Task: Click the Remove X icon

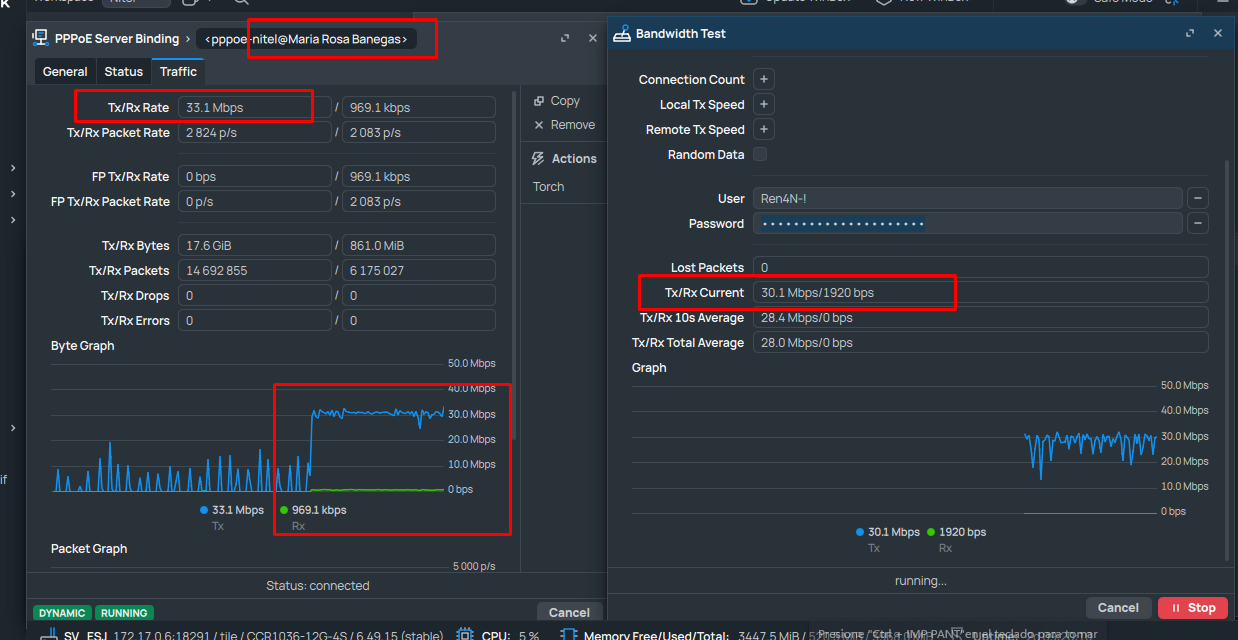Action: (x=539, y=125)
